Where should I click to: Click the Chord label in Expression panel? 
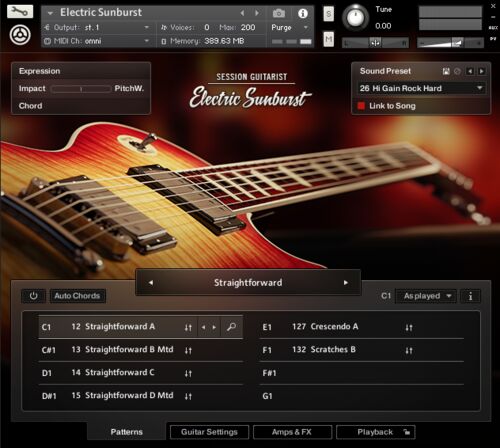tap(31, 106)
